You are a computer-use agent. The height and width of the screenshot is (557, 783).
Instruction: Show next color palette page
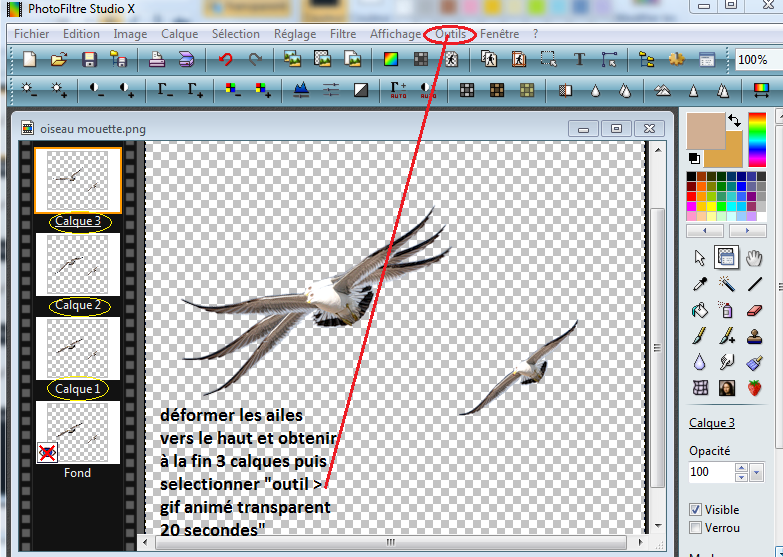coord(748,231)
